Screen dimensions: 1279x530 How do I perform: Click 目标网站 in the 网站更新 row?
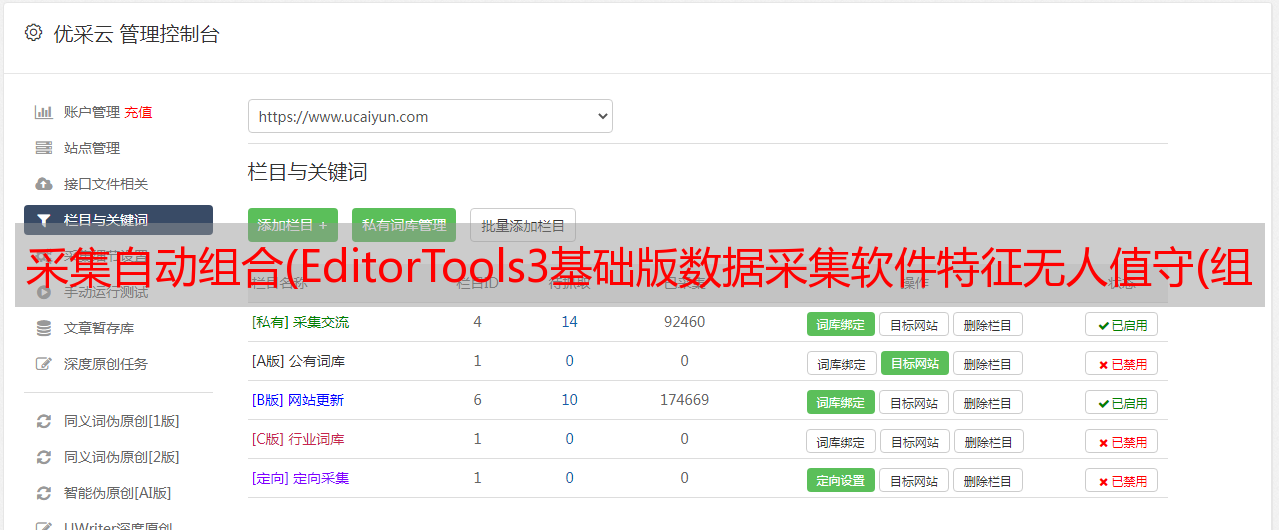(914, 402)
